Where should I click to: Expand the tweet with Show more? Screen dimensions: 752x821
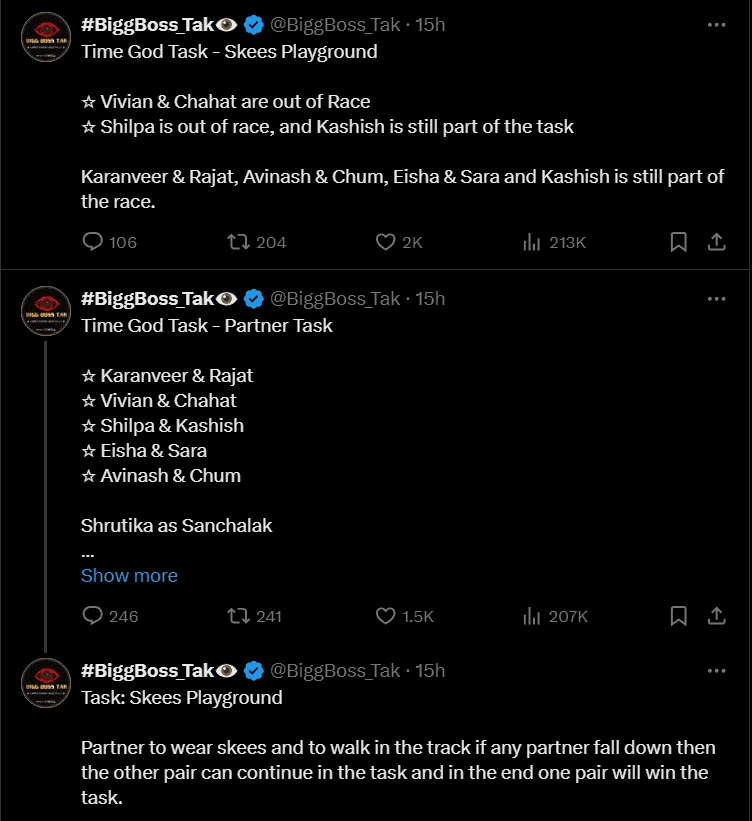(129, 575)
